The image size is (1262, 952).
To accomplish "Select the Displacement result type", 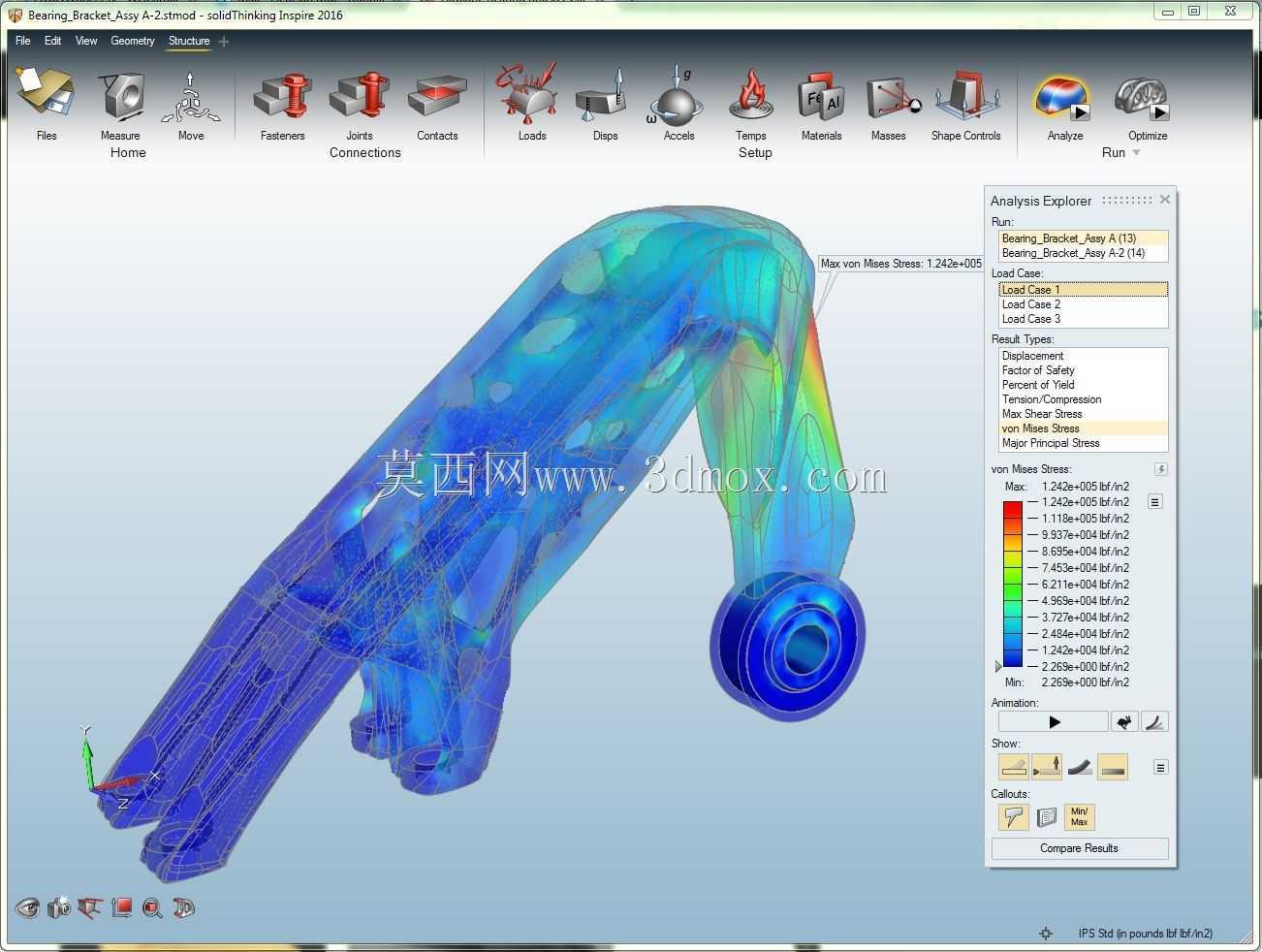I will 1083,356.
